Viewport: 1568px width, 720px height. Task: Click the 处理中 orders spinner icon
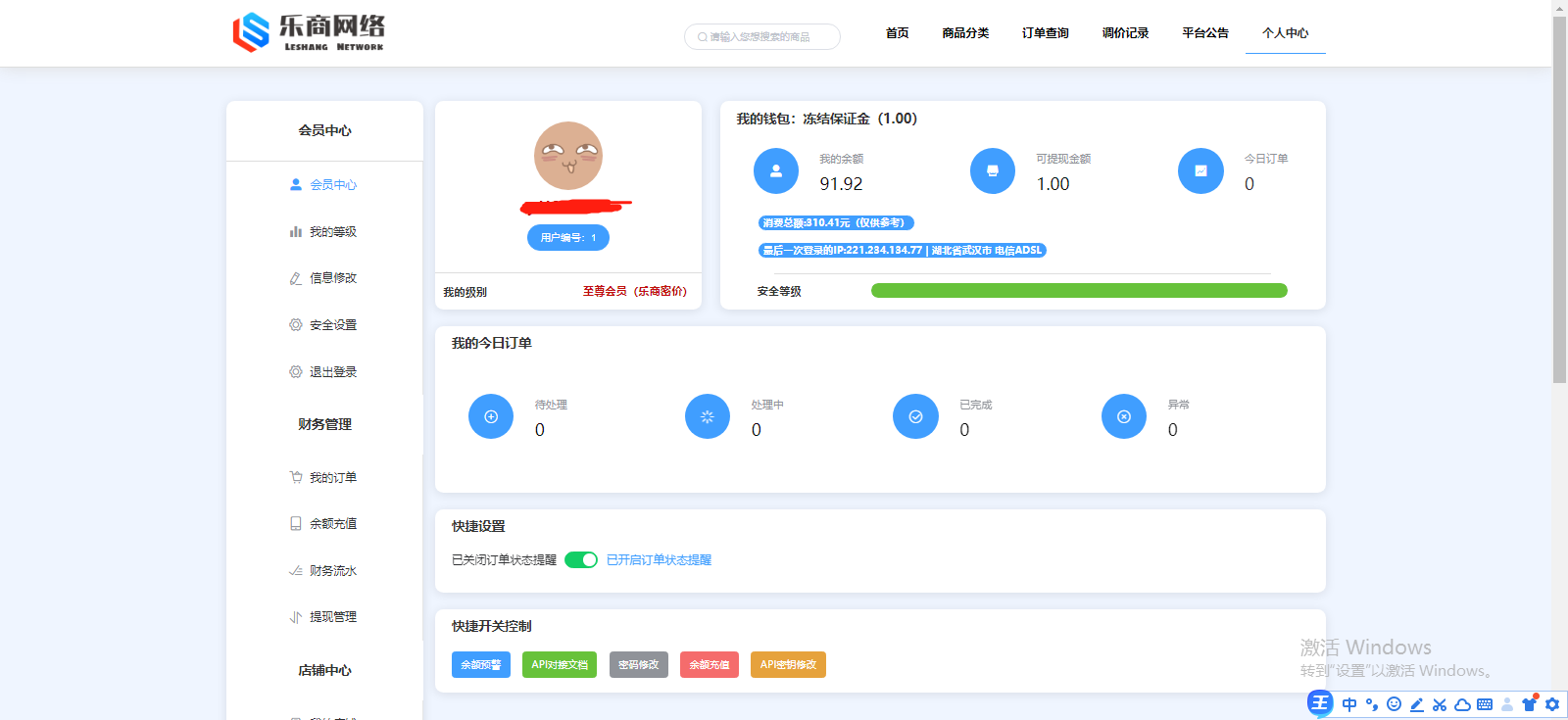click(708, 417)
